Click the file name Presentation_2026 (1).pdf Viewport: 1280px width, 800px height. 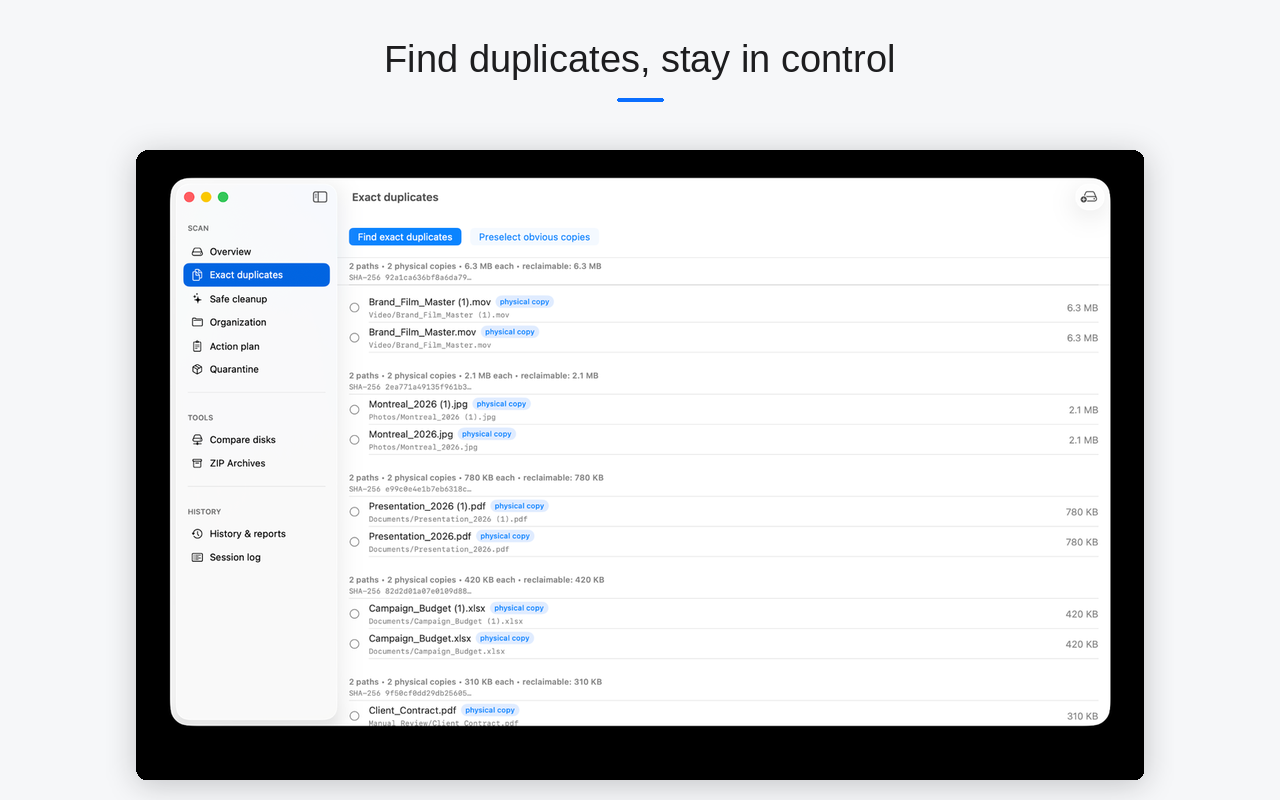tap(427, 506)
